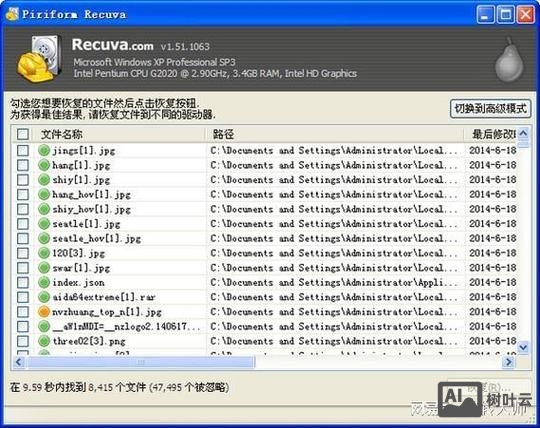Click the 切换到高级模式 button
This screenshot has height=428, width=540.
[x=490, y=109]
